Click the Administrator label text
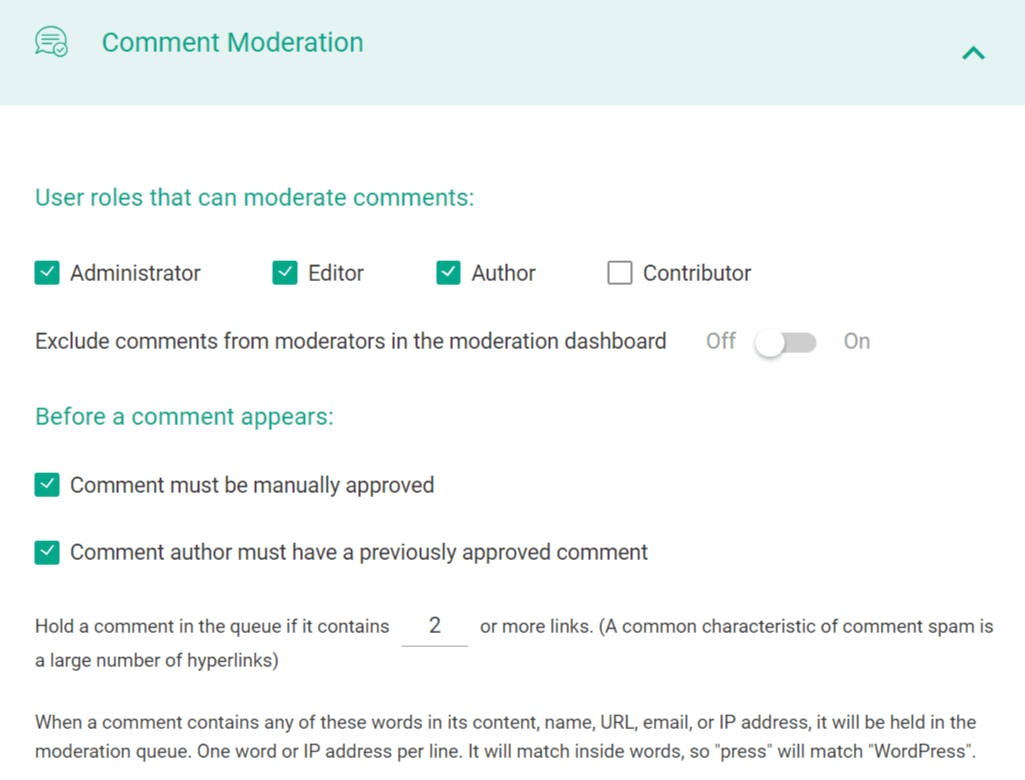 click(x=135, y=273)
